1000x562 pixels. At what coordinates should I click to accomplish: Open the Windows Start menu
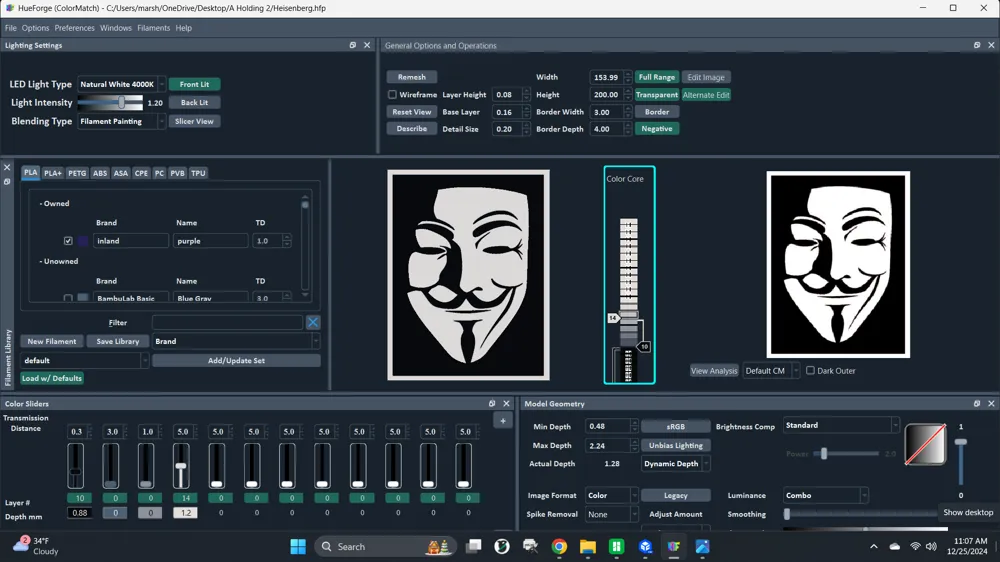click(x=298, y=547)
